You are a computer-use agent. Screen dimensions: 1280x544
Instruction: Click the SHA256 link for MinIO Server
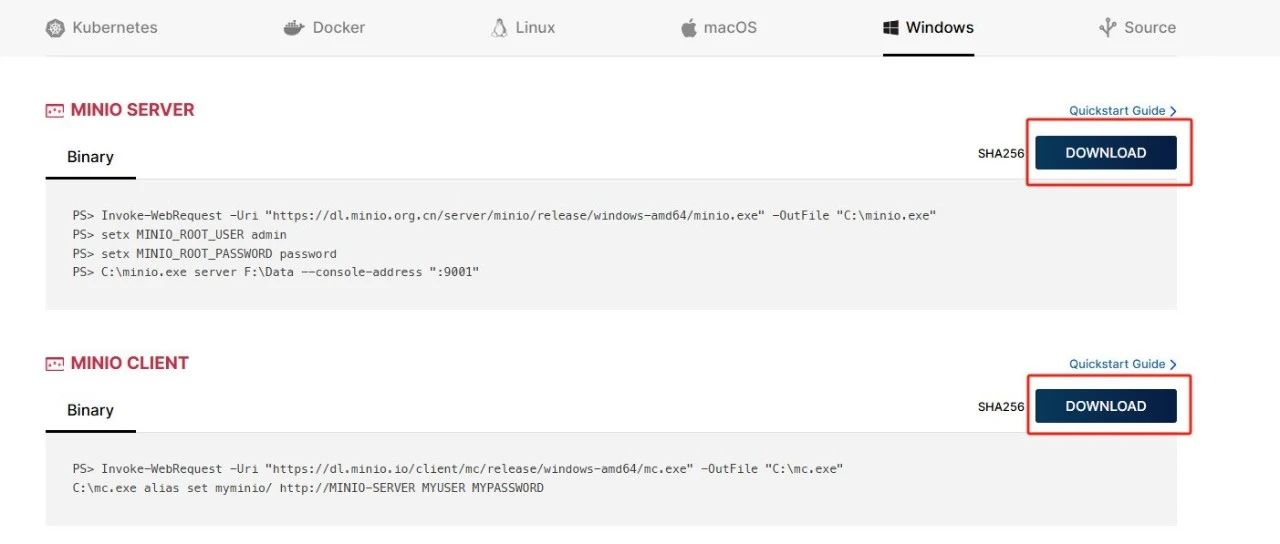click(1001, 154)
